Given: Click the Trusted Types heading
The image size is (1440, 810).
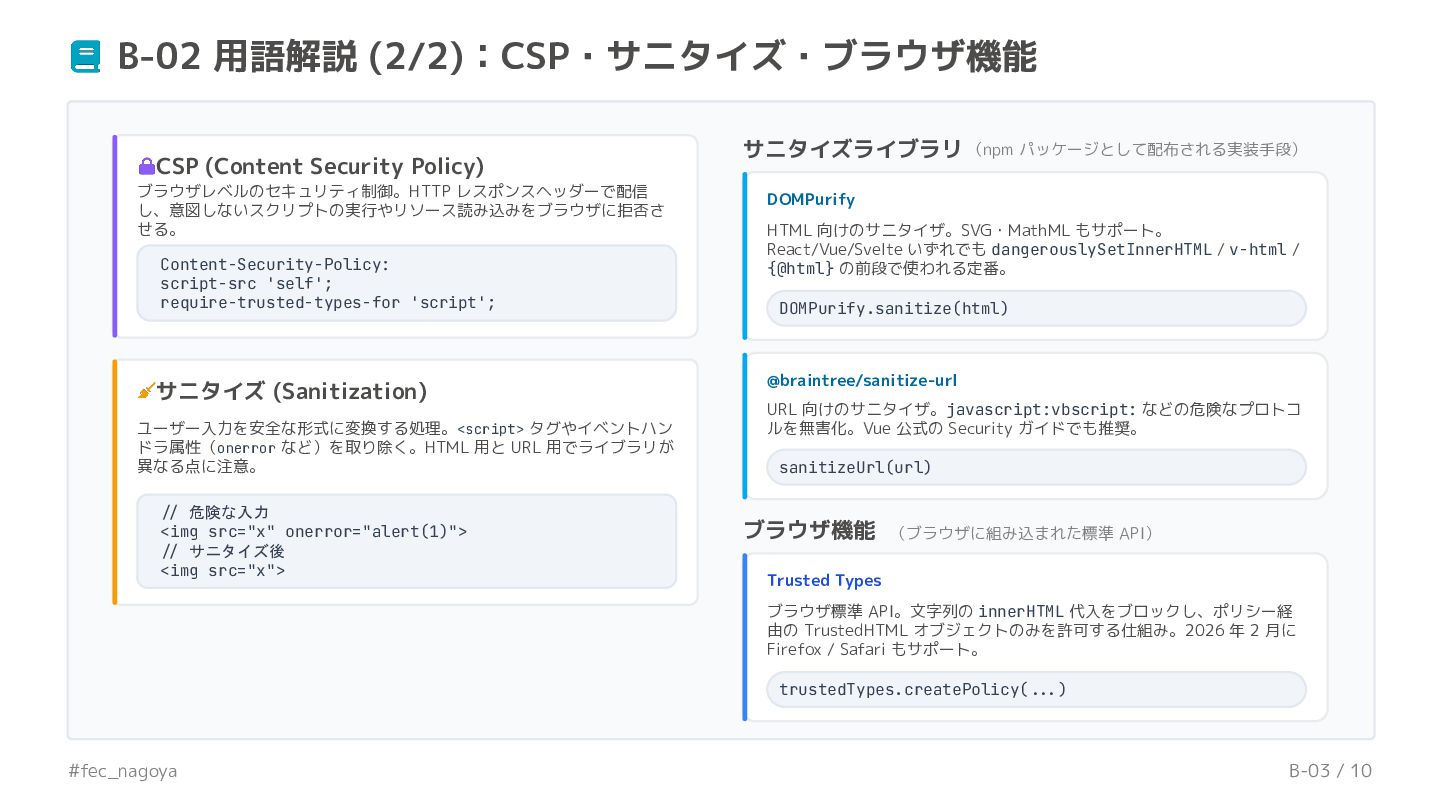Looking at the screenshot, I should click(x=824, y=580).
